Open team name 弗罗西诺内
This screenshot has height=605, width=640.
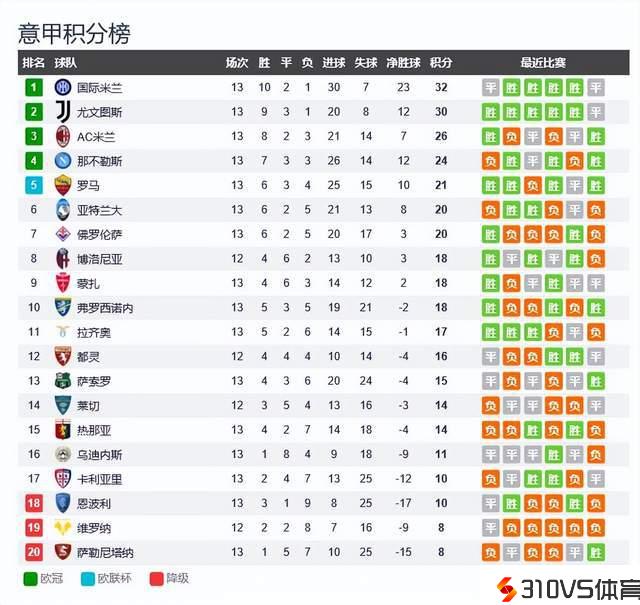105,307
